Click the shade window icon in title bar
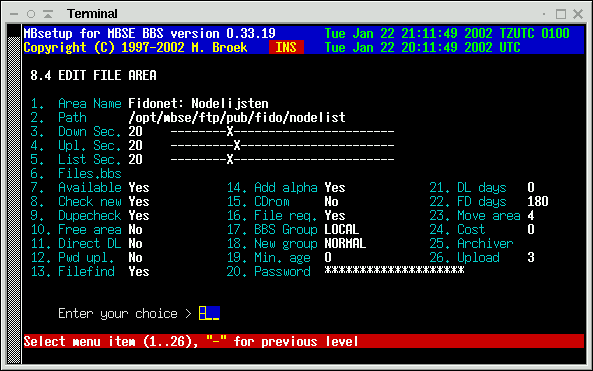This screenshot has width=593, height=371. 48,14
